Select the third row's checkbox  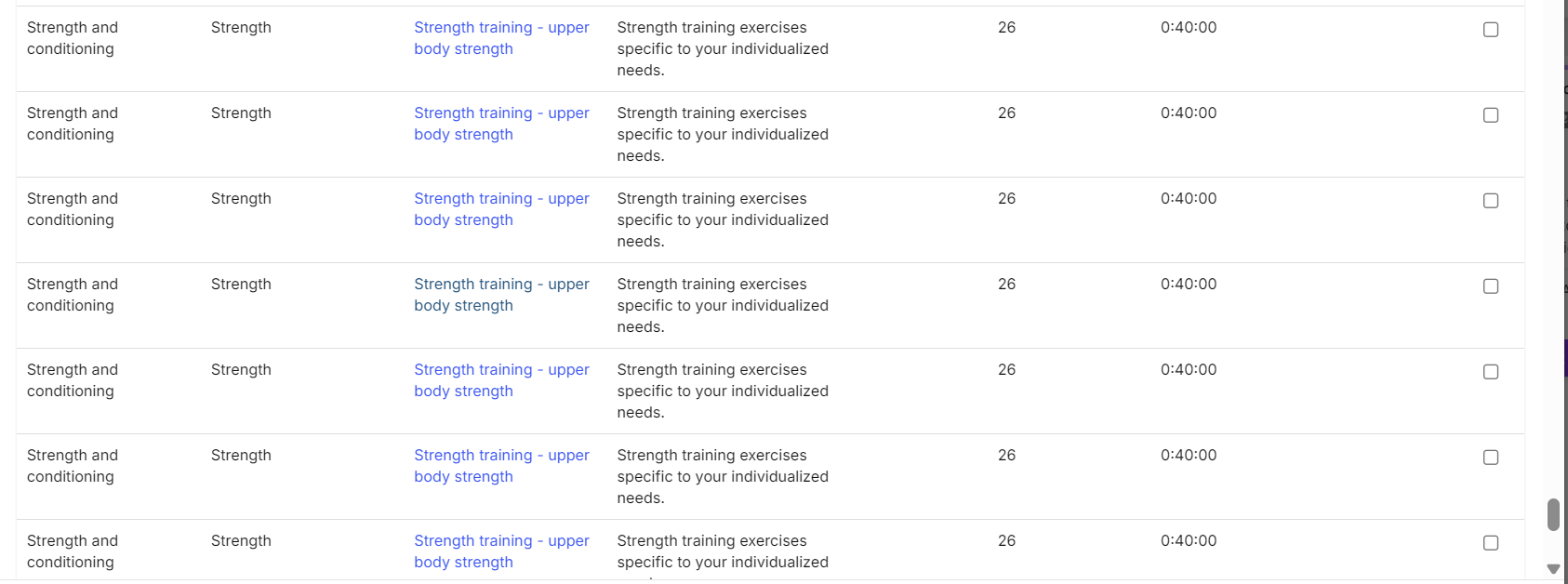[1490, 201]
